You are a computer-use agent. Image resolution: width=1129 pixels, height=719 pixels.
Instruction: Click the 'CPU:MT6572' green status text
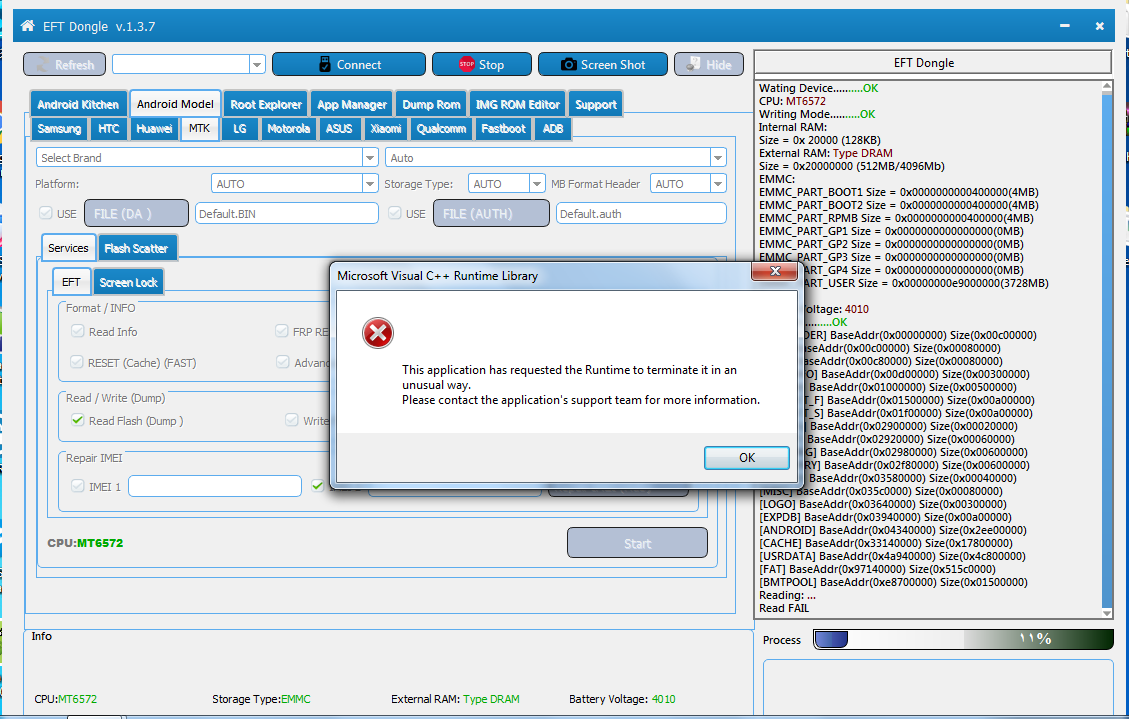pos(85,543)
